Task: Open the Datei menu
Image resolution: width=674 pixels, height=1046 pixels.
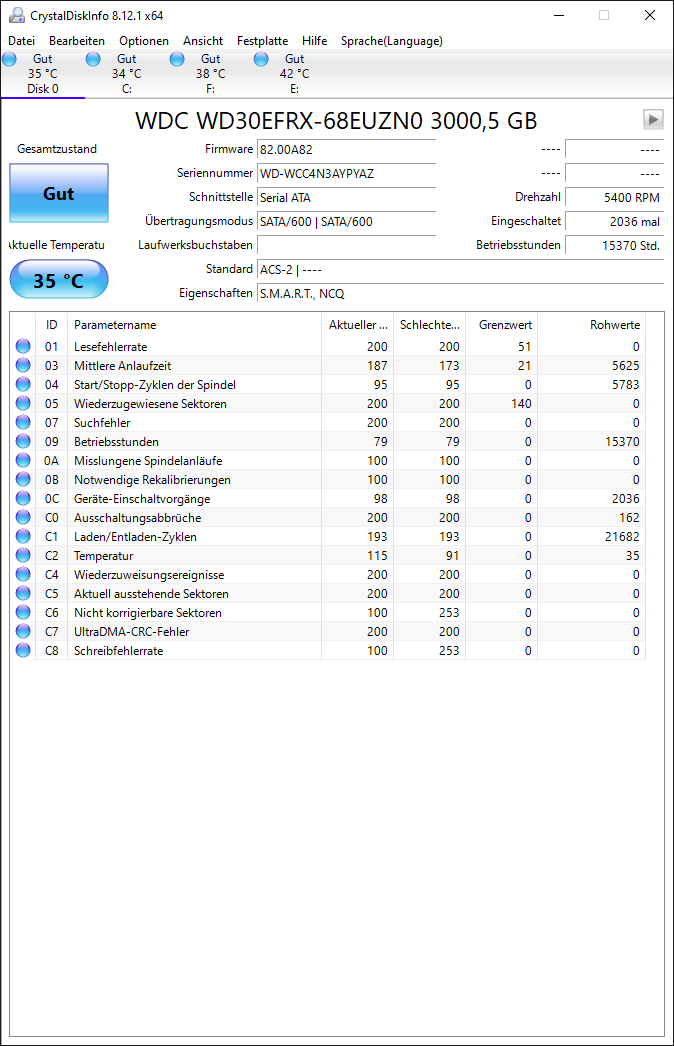Action: 21,41
